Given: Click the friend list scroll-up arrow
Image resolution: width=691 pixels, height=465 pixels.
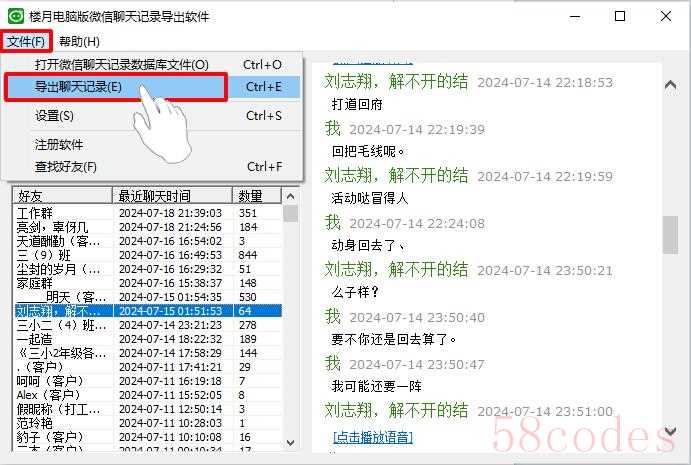Looking at the screenshot, I should click(290, 196).
